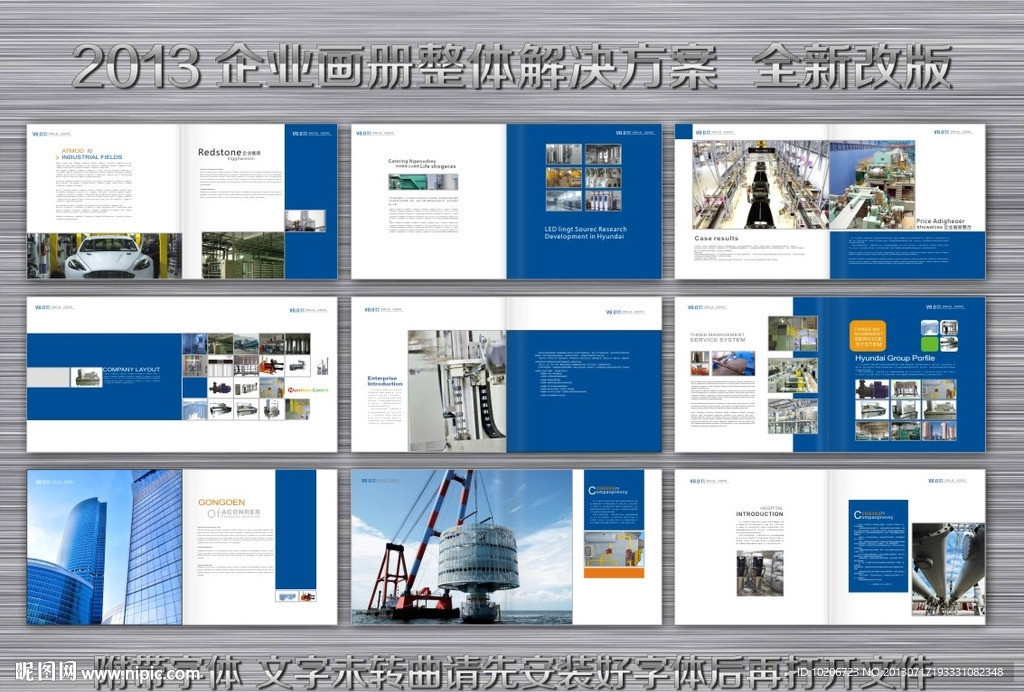Select the "ATMOD INDUSTRIAL FIELDS" heading
Image resolution: width=1024 pixels, height=692 pixels.
[x=91, y=154]
